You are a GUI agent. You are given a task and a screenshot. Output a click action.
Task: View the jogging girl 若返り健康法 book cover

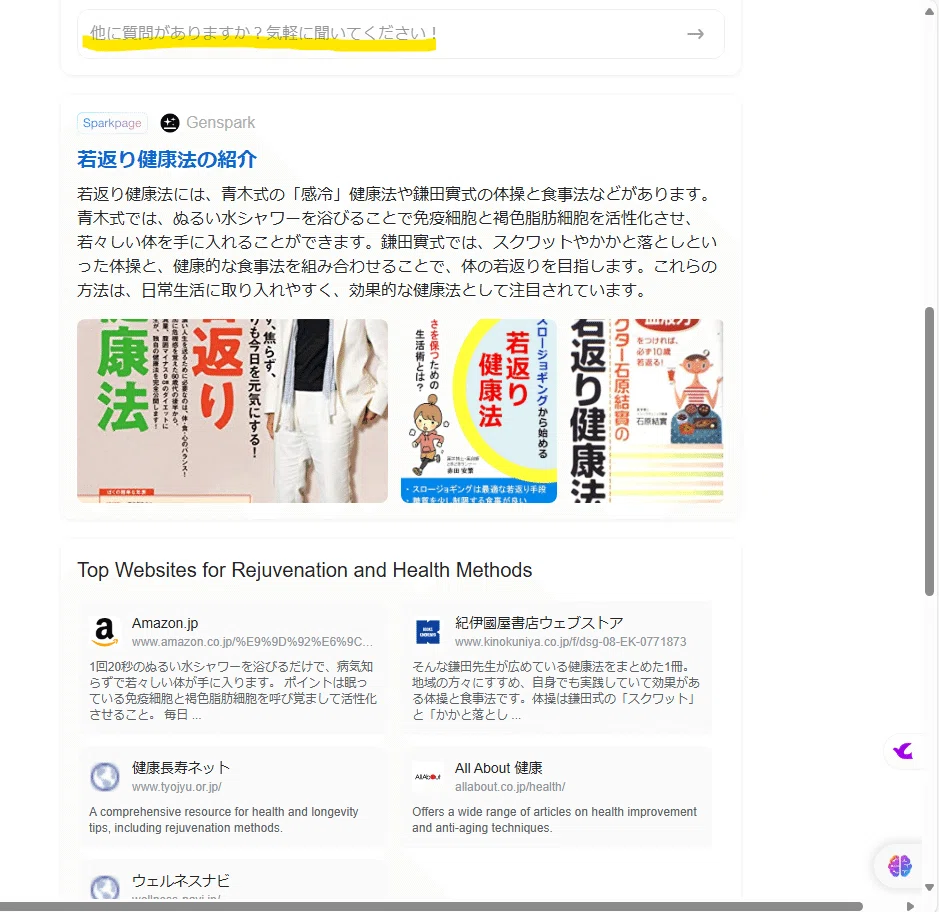tap(478, 411)
